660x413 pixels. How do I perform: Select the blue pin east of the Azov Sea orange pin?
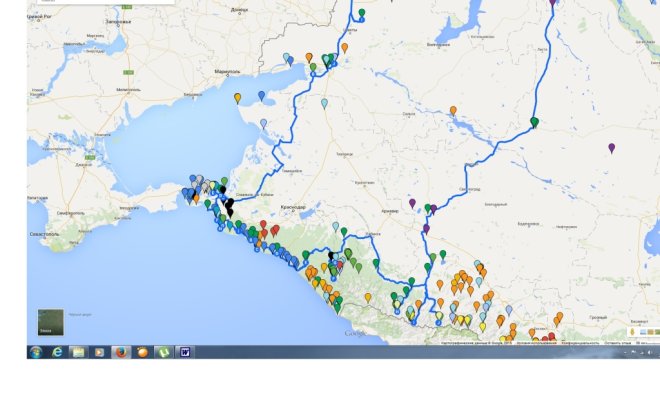[261, 96]
